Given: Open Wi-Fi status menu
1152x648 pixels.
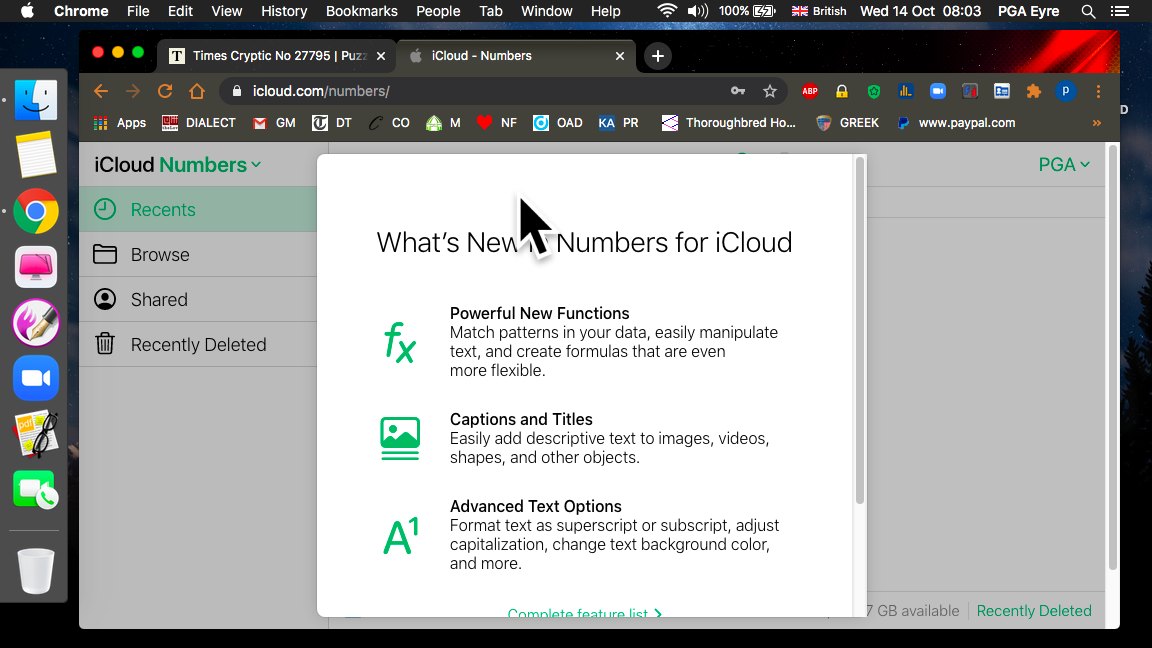Looking at the screenshot, I should coord(667,11).
